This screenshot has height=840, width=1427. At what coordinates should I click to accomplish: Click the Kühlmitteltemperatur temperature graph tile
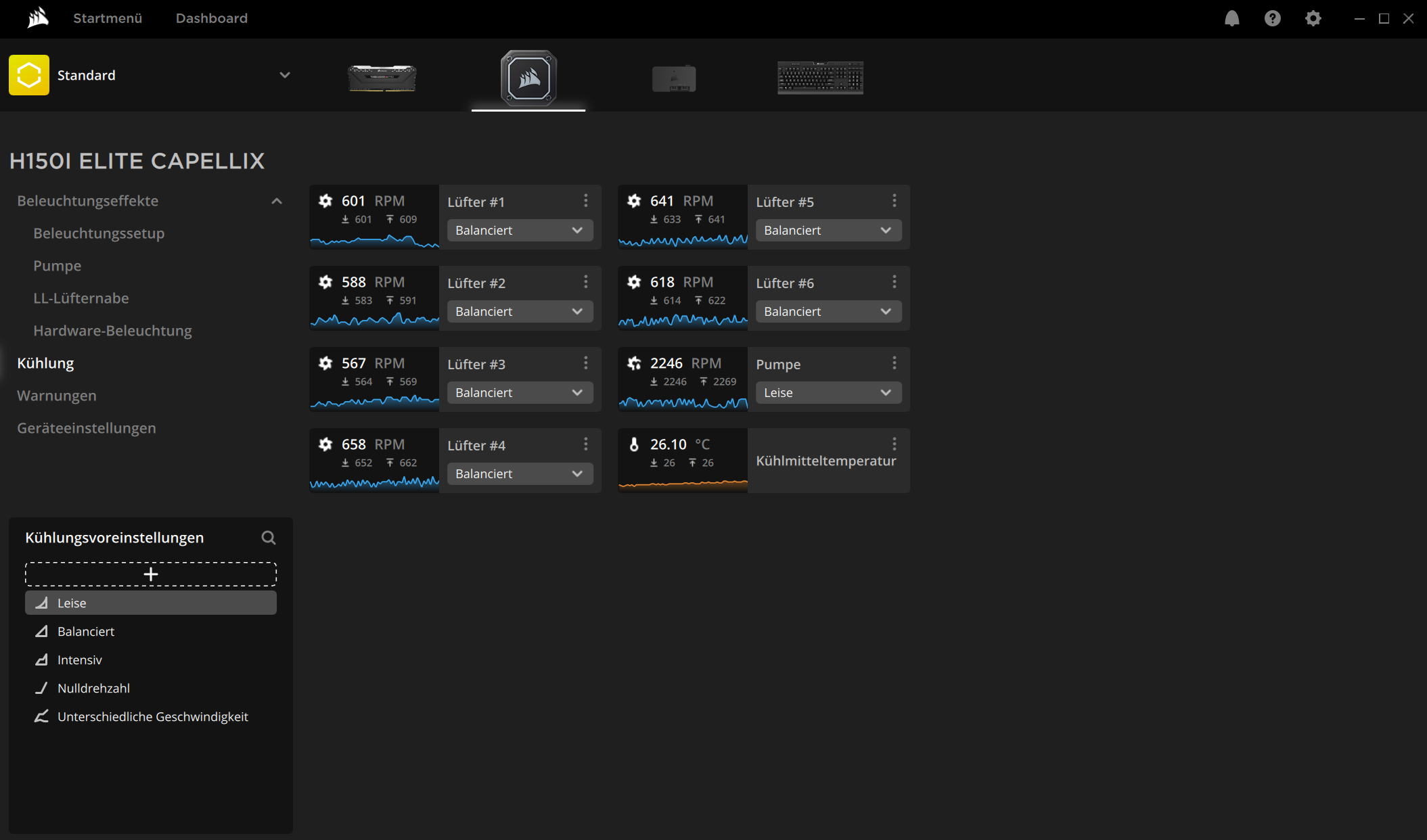[683, 461]
